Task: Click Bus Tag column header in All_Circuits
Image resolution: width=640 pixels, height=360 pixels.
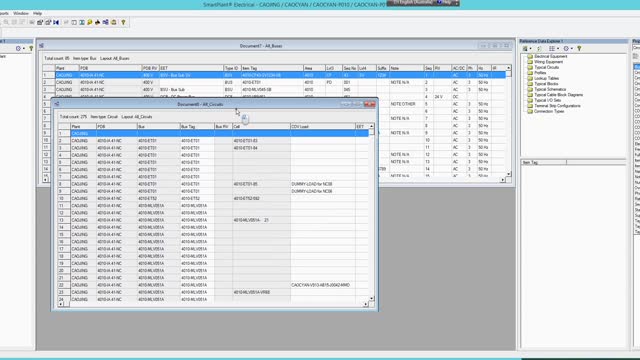Action: point(197,127)
